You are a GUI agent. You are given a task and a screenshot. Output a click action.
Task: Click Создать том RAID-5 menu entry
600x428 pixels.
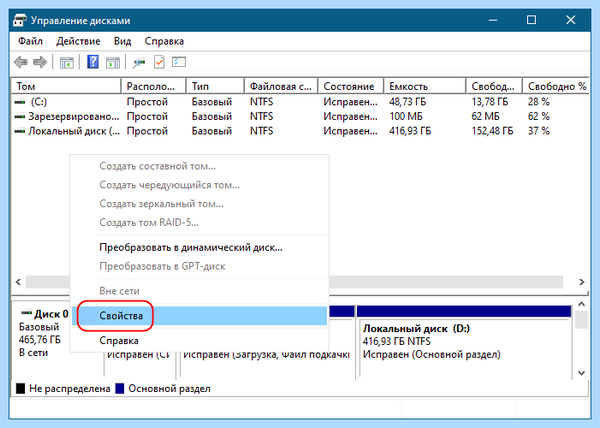(199, 222)
